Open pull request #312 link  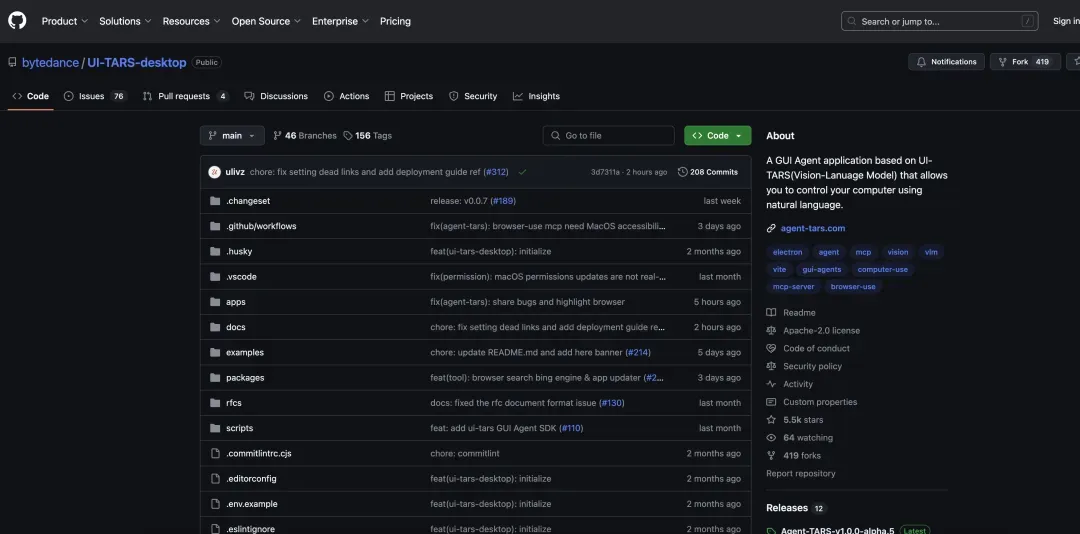[496, 172]
